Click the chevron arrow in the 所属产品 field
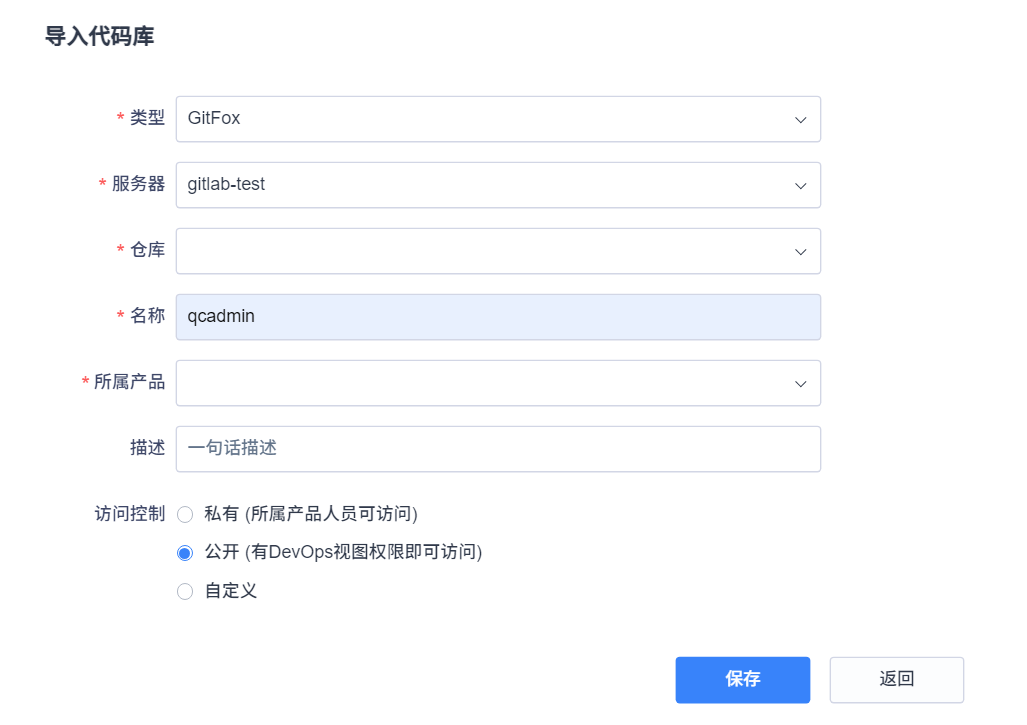 click(800, 383)
